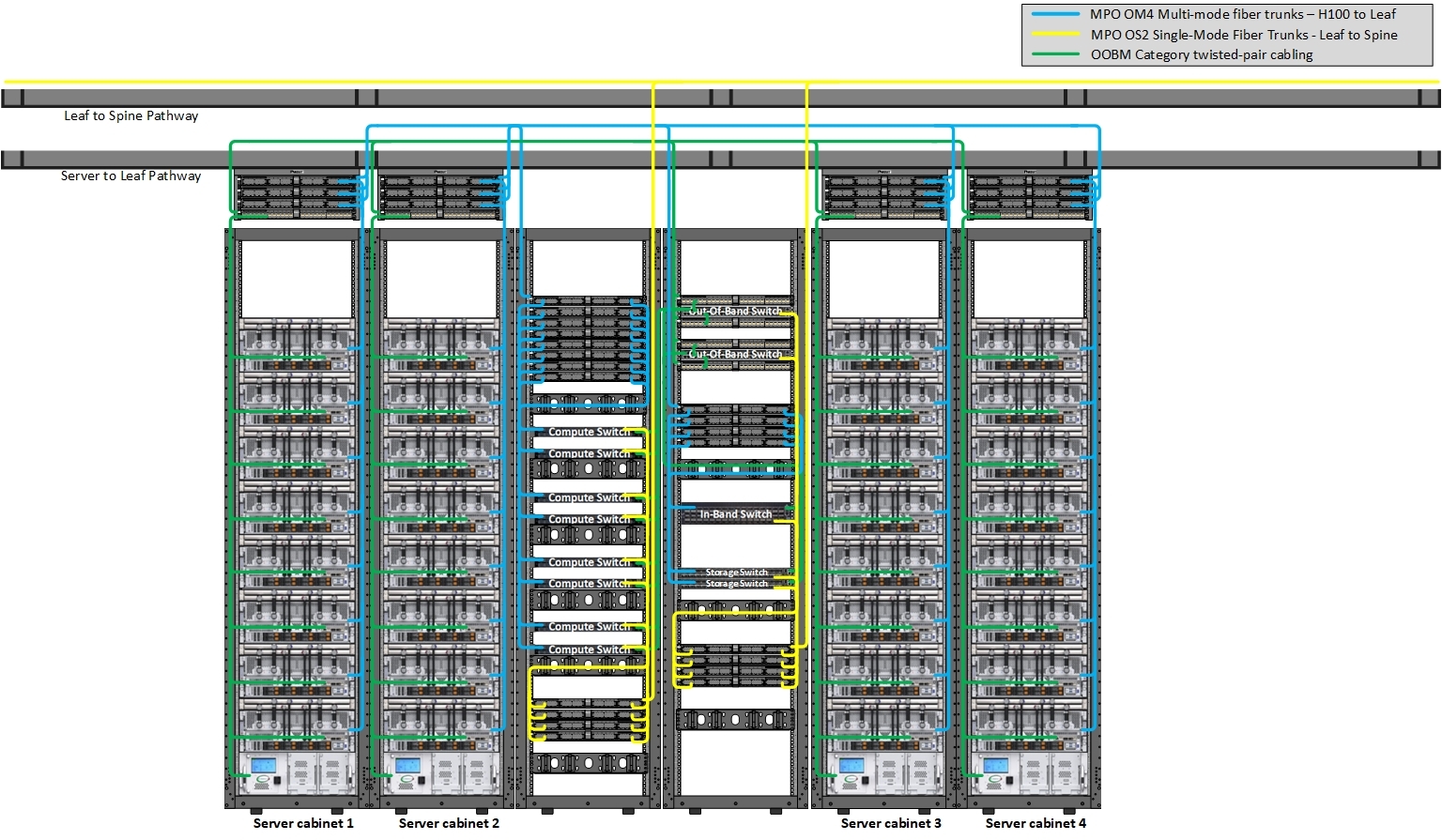Click the UPS display in Server cabinet 1
The image size is (1442, 840).
tap(266, 766)
